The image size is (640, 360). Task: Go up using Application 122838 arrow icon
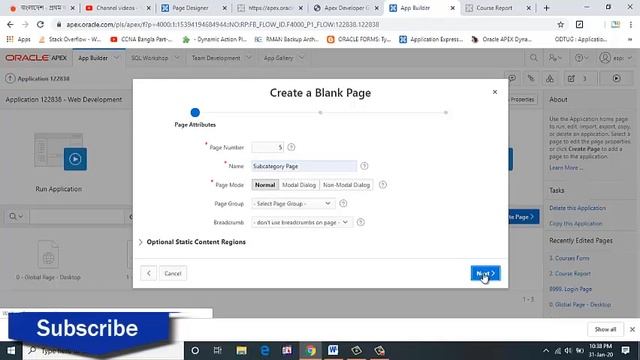click(x=10, y=78)
